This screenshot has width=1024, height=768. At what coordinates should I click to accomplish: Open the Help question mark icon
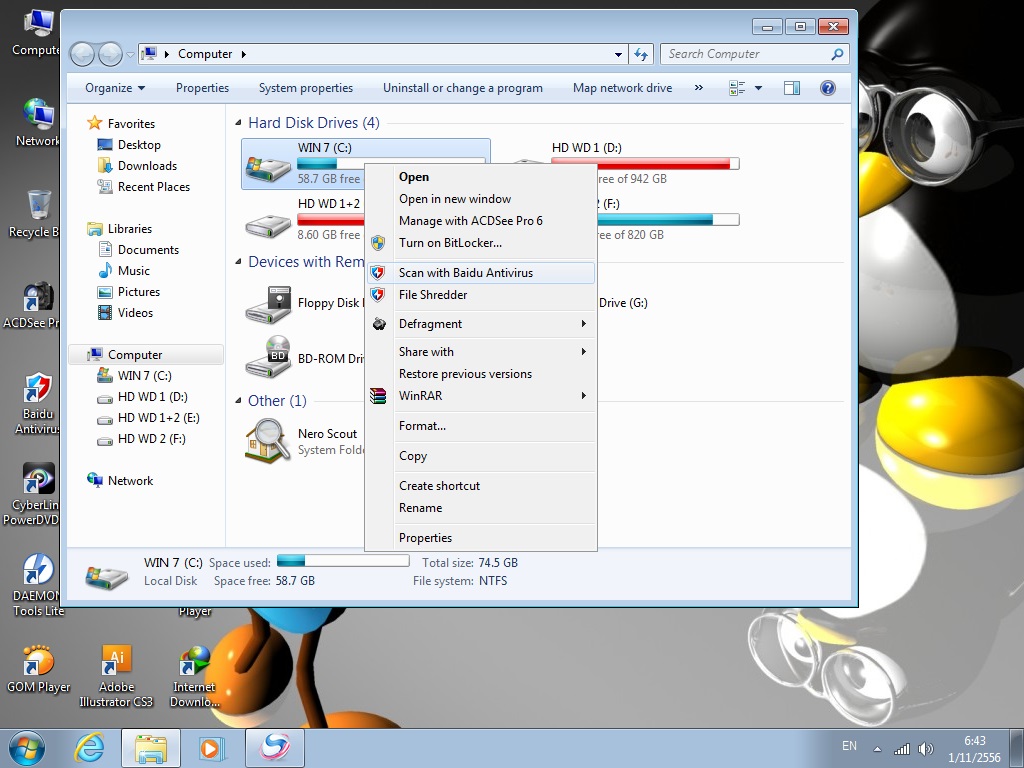coord(827,88)
